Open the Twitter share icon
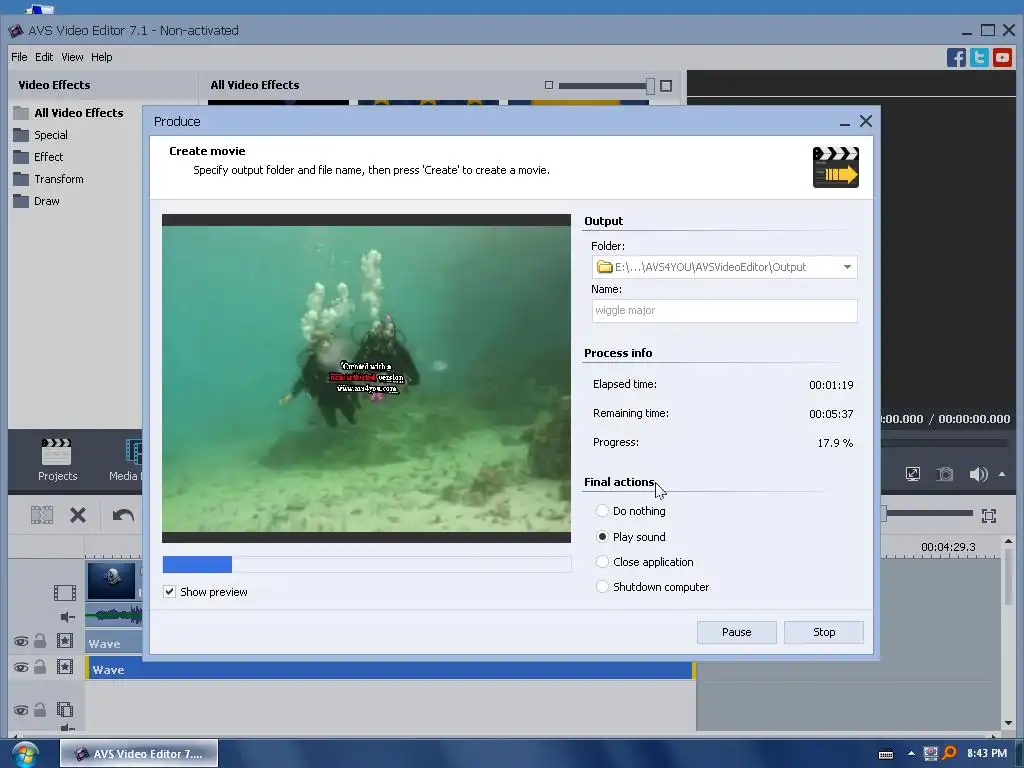 click(979, 57)
